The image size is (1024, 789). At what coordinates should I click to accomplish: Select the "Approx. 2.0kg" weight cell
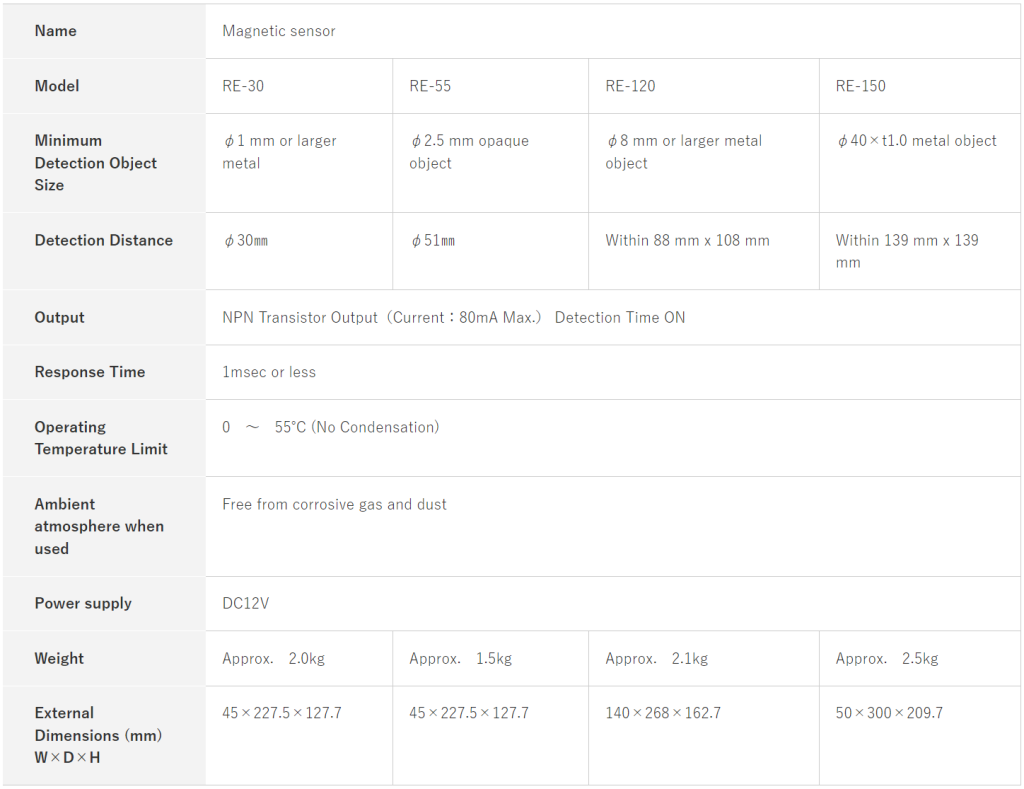coord(273,658)
